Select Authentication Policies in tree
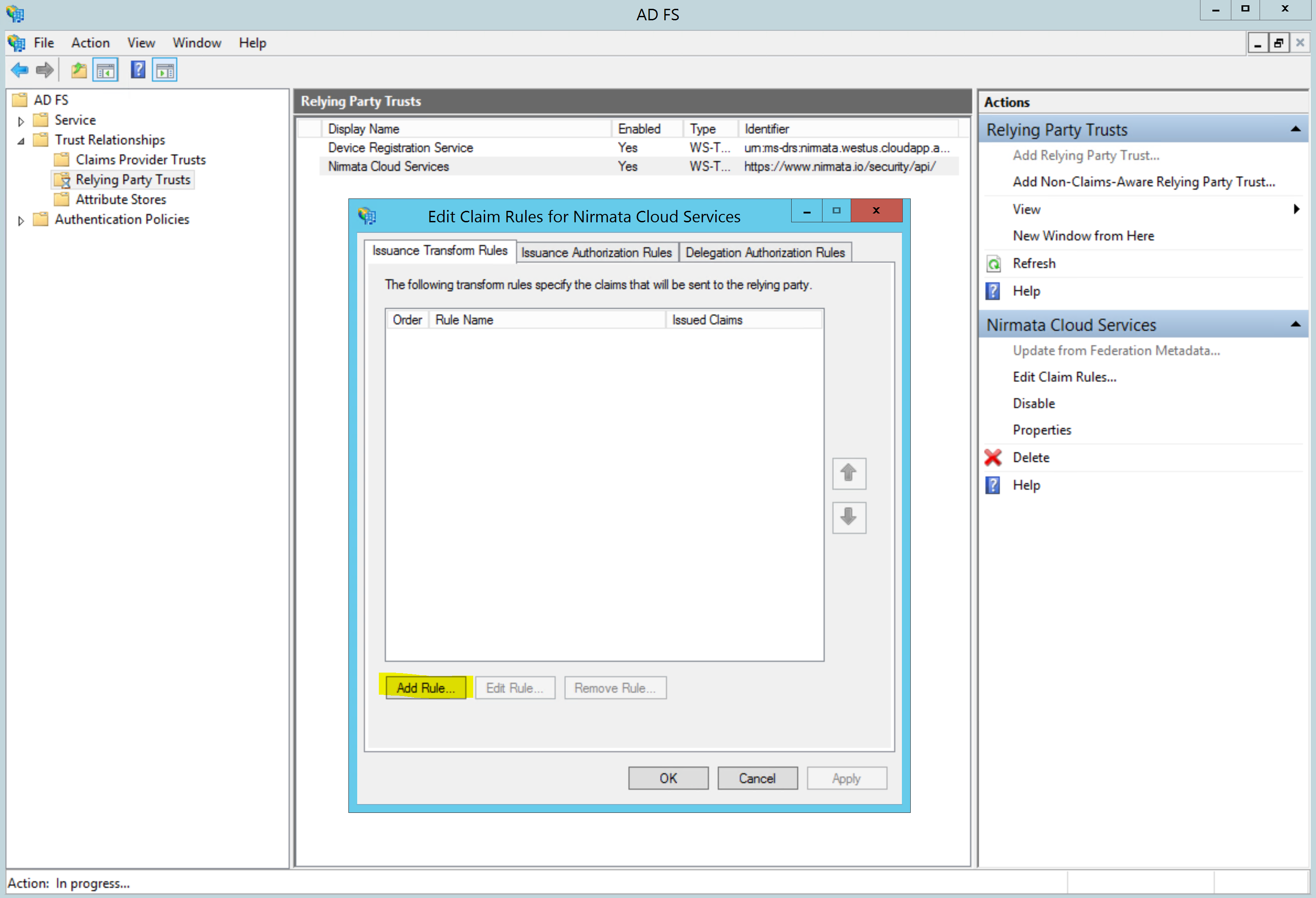Screen dimensions: 1316x898 pyautogui.click(x=122, y=220)
